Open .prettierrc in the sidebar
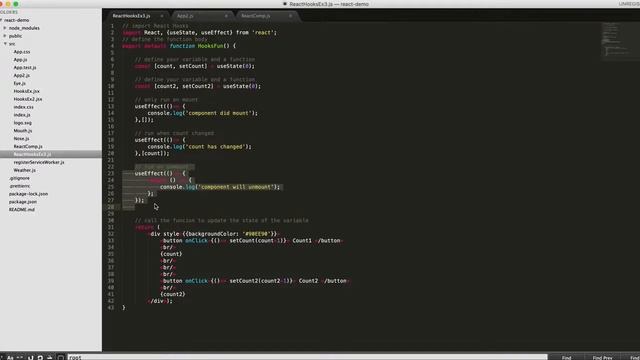Viewport: 640px width, 360px height. point(20,186)
